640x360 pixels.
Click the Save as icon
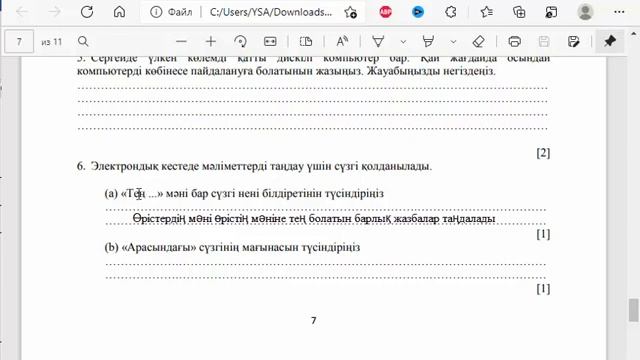pyautogui.click(x=573, y=41)
